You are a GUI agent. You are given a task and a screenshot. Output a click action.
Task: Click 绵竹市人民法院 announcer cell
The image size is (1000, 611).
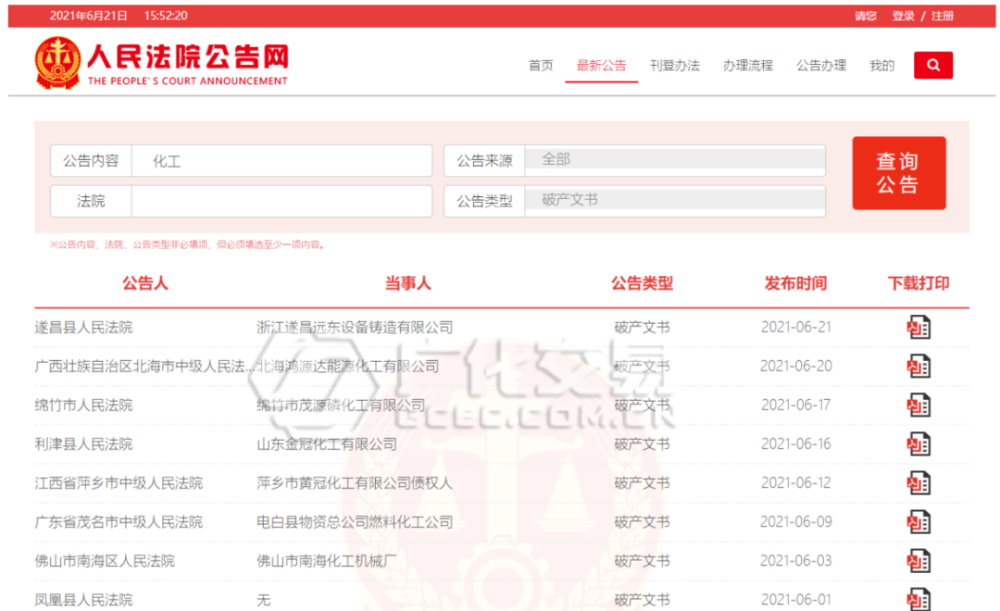point(84,405)
